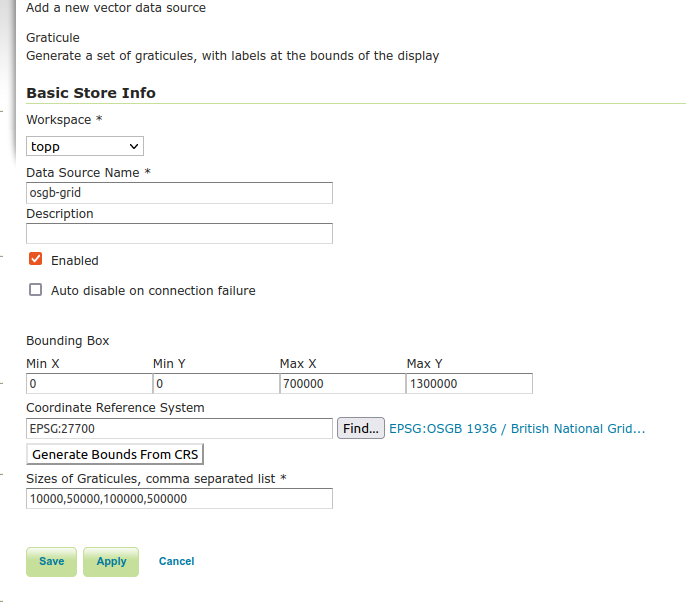Screen dimensions: 686x609
Task: Click the Basic Store Info heading
Action: point(91,93)
